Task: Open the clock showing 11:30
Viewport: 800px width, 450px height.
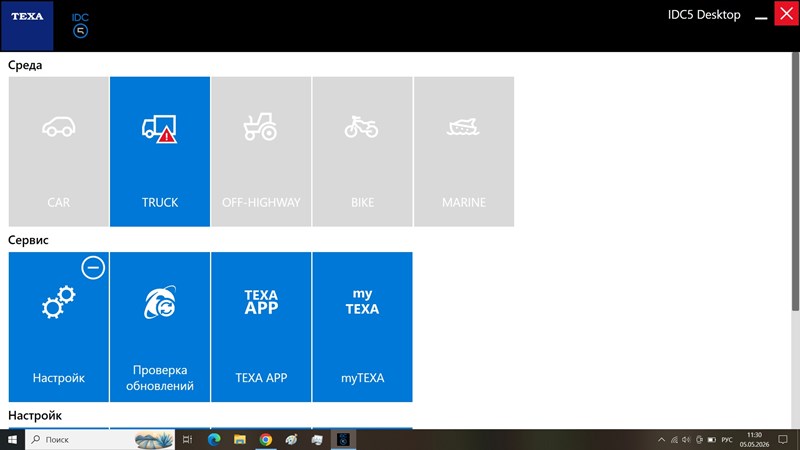Action: click(754, 439)
